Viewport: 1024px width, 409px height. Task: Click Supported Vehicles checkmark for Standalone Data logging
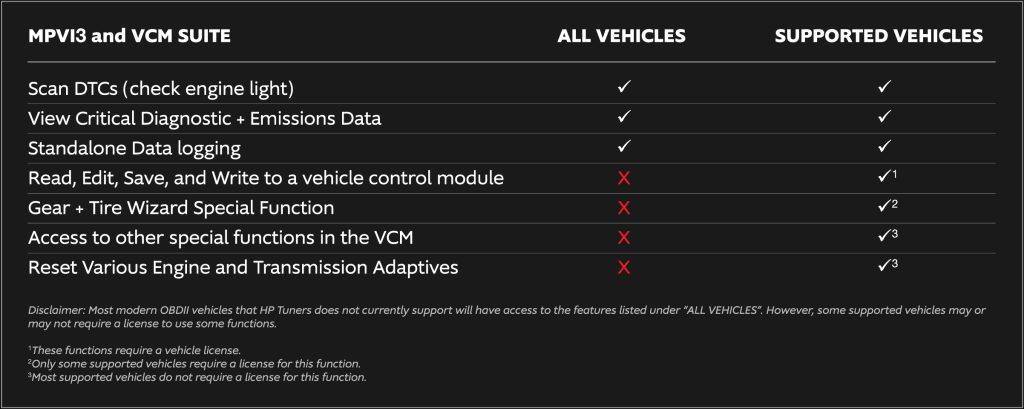pos(884,148)
